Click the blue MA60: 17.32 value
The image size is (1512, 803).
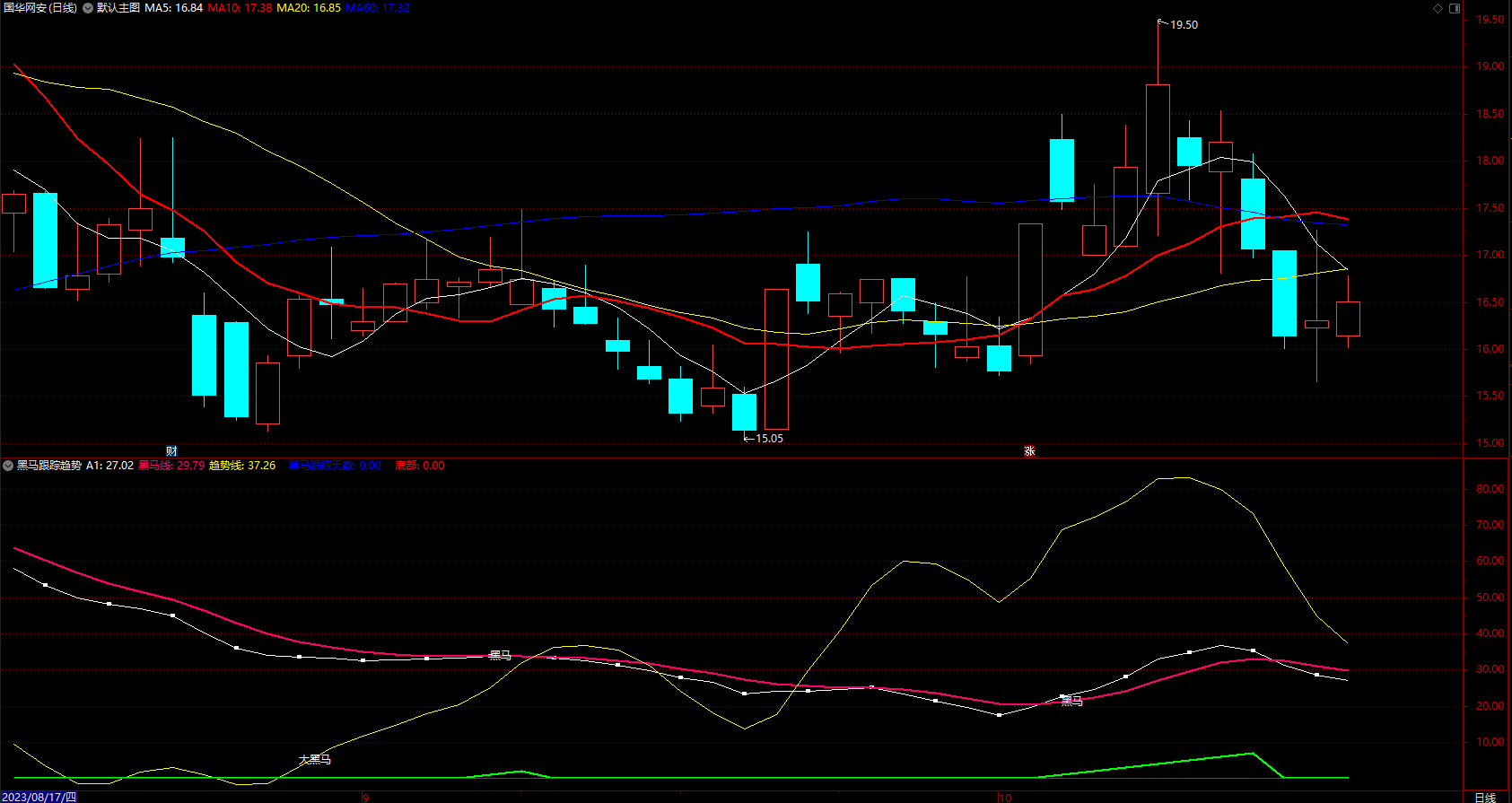click(378, 8)
